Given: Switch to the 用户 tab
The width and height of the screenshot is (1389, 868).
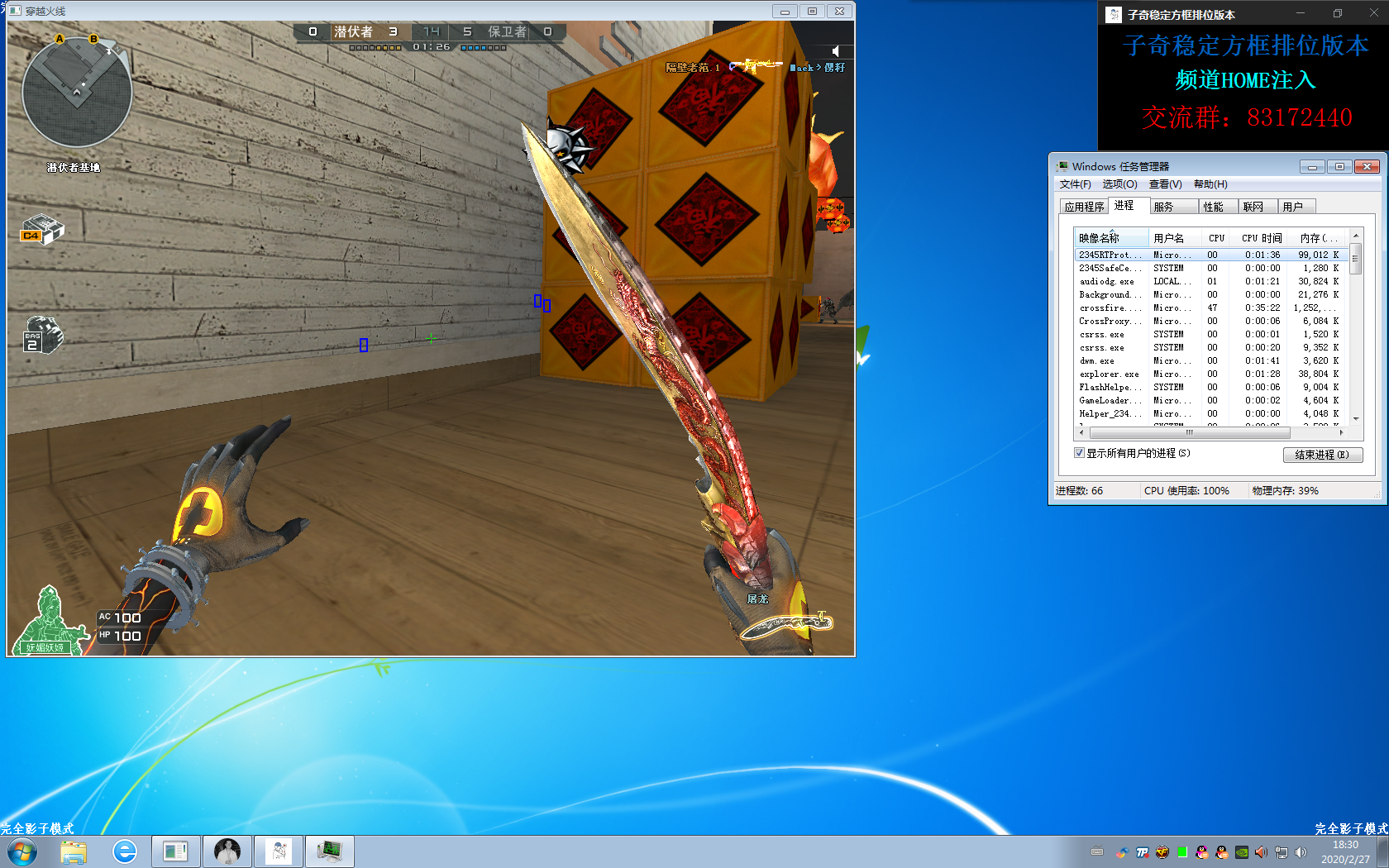Looking at the screenshot, I should coord(1296,207).
